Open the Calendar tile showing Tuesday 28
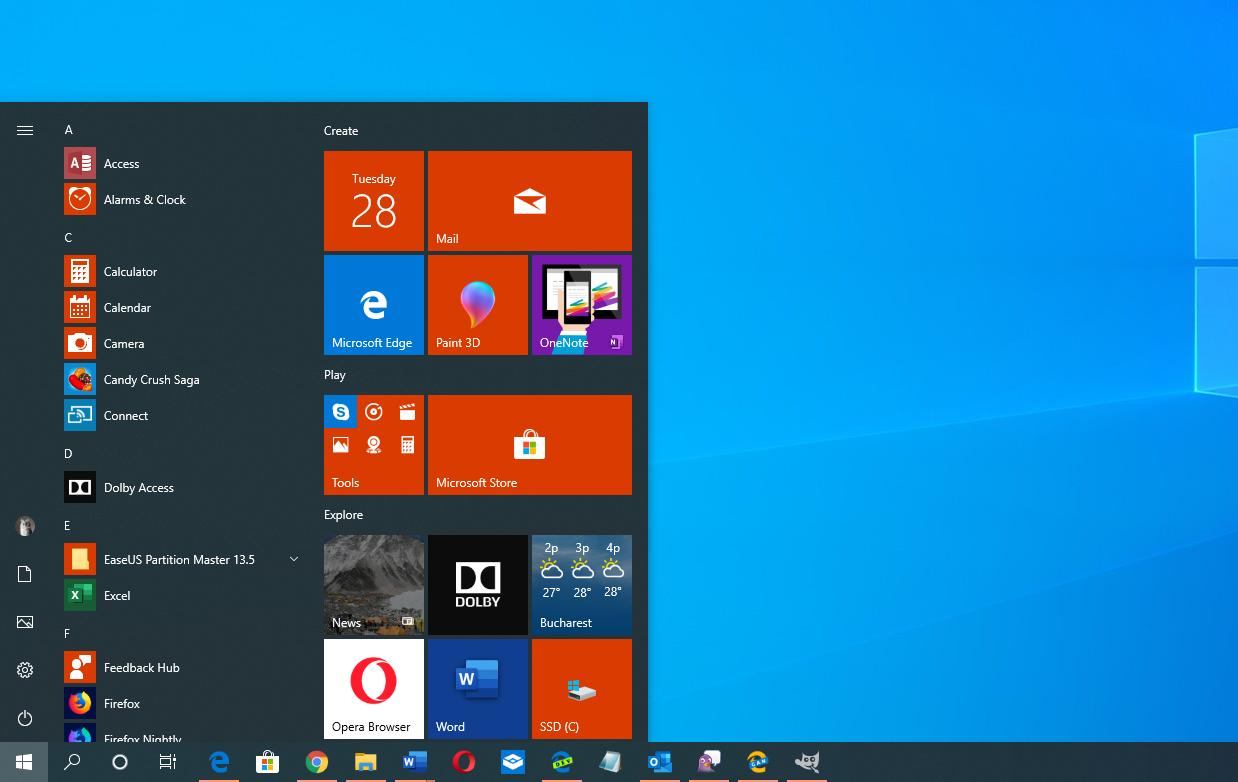The image size is (1238, 782). pyautogui.click(x=374, y=201)
